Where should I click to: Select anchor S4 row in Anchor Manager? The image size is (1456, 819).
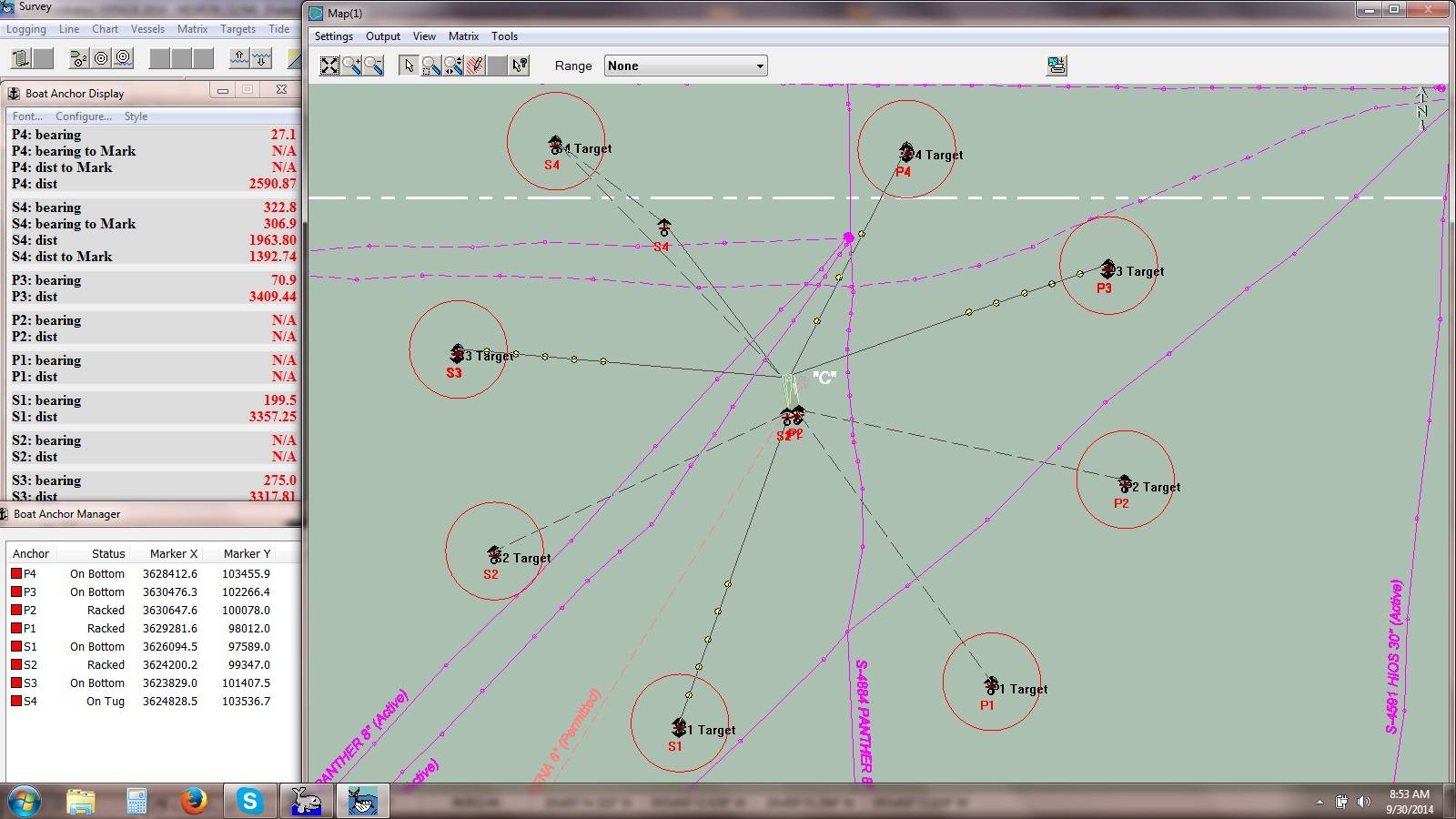point(153,702)
